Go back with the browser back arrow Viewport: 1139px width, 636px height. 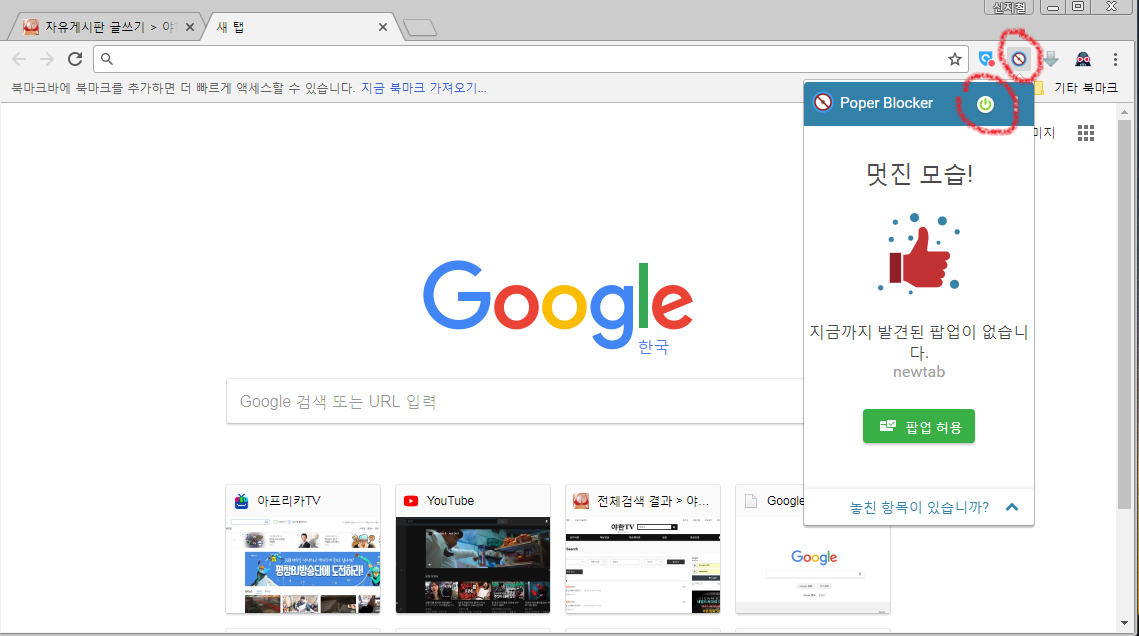20,59
